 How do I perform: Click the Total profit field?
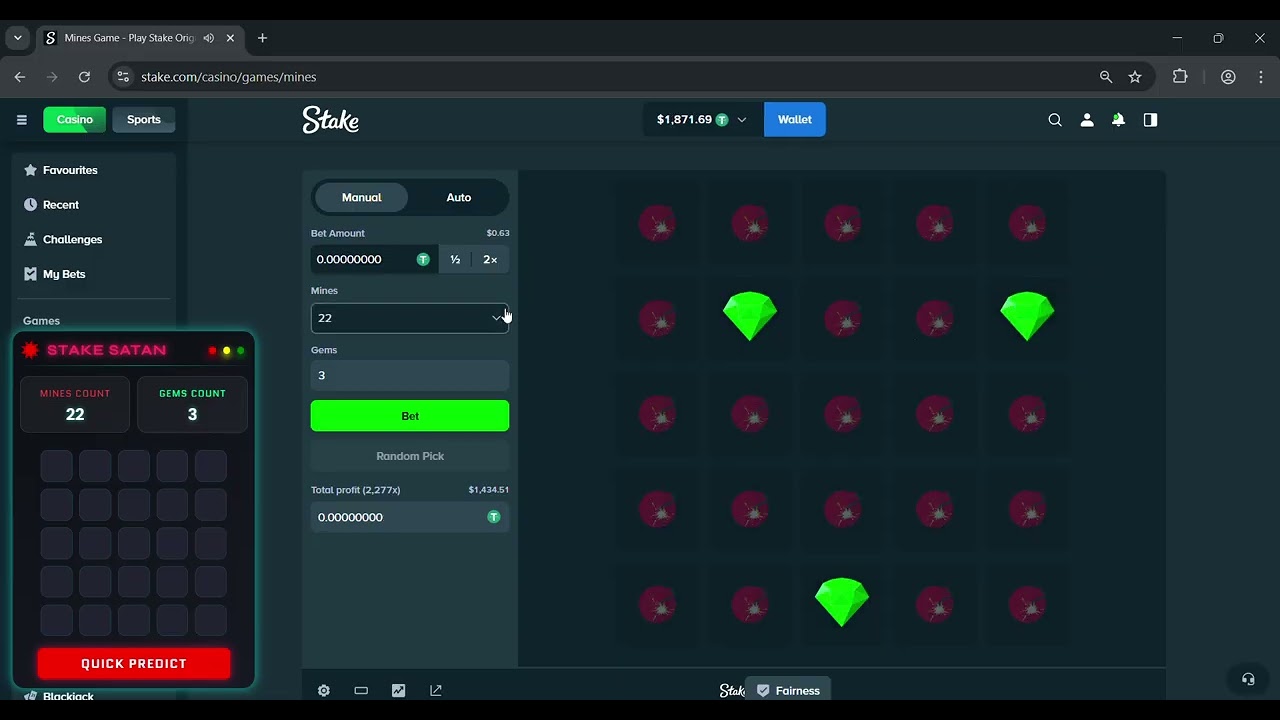click(410, 517)
